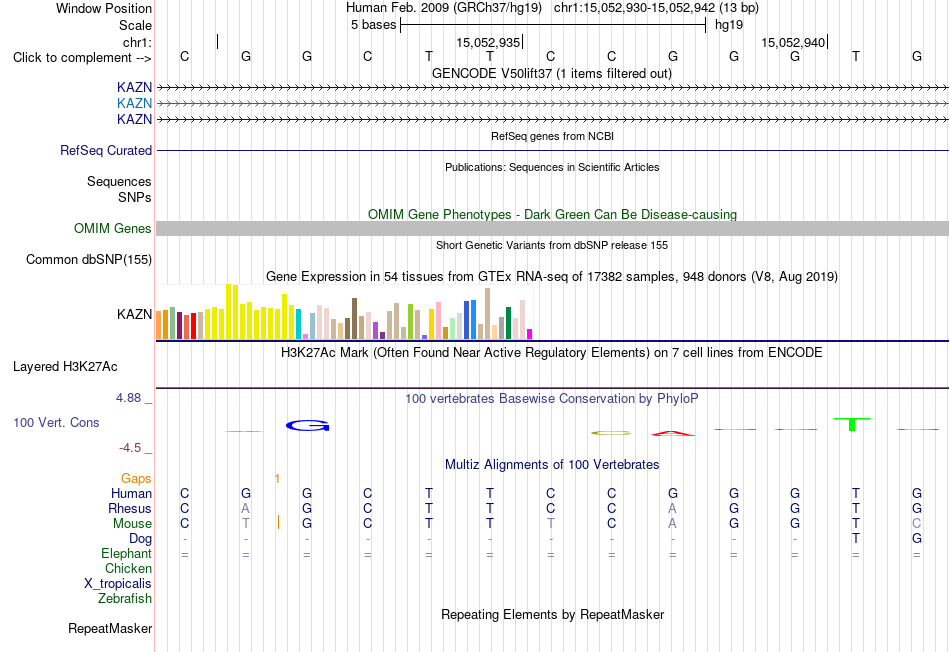
Task: Select the Chicken alignment row label
Action: click(128, 568)
